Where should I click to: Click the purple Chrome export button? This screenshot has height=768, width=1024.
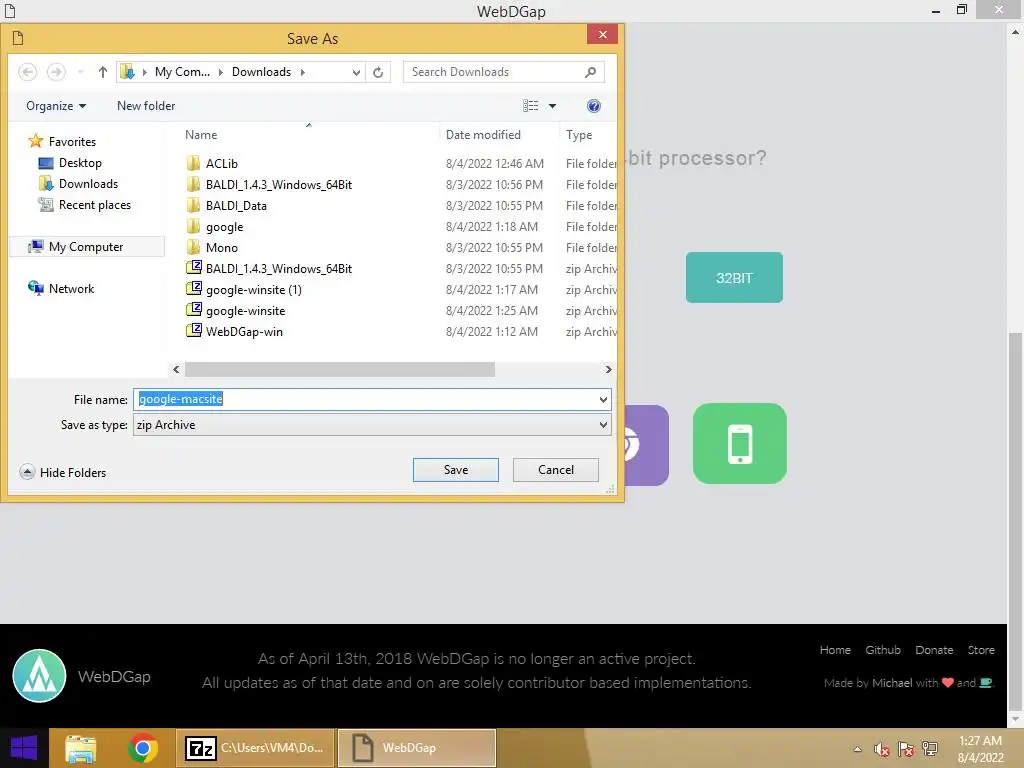pos(646,445)
